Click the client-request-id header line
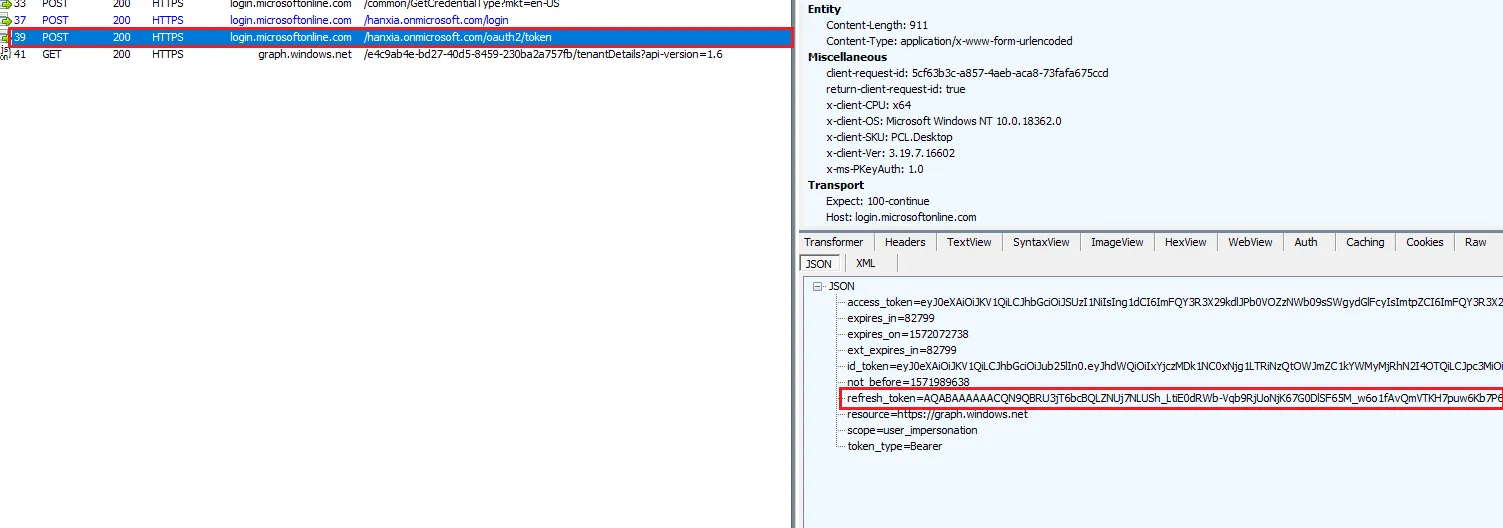 pos(967,73)
